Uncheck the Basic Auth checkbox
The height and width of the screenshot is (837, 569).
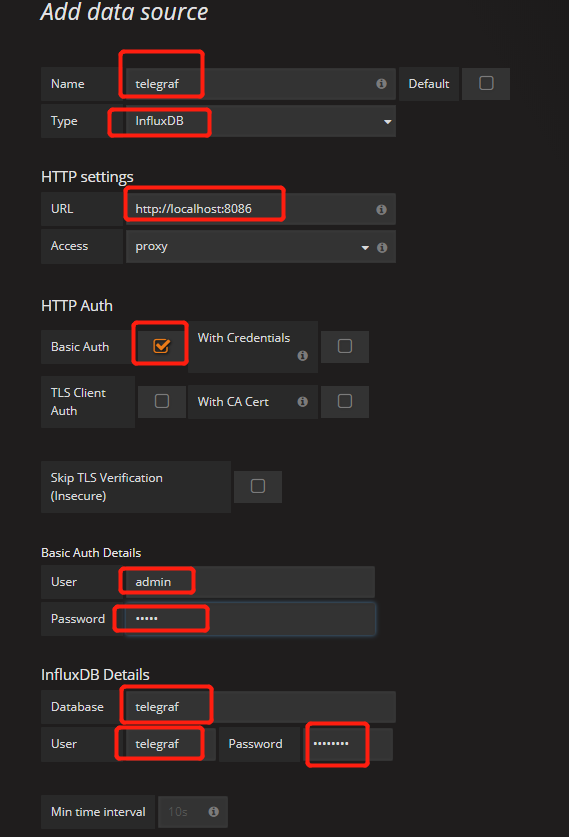click(161, 346)
